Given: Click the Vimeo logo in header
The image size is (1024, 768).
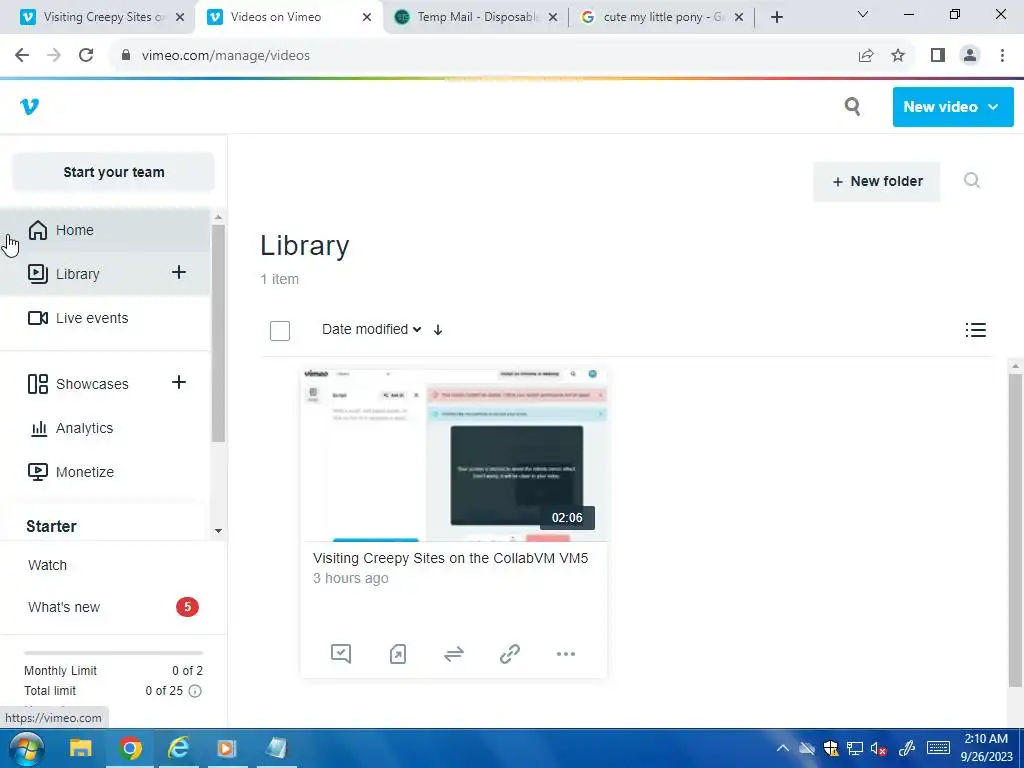Looking at the screenshot, I should (x=29, y=106).
